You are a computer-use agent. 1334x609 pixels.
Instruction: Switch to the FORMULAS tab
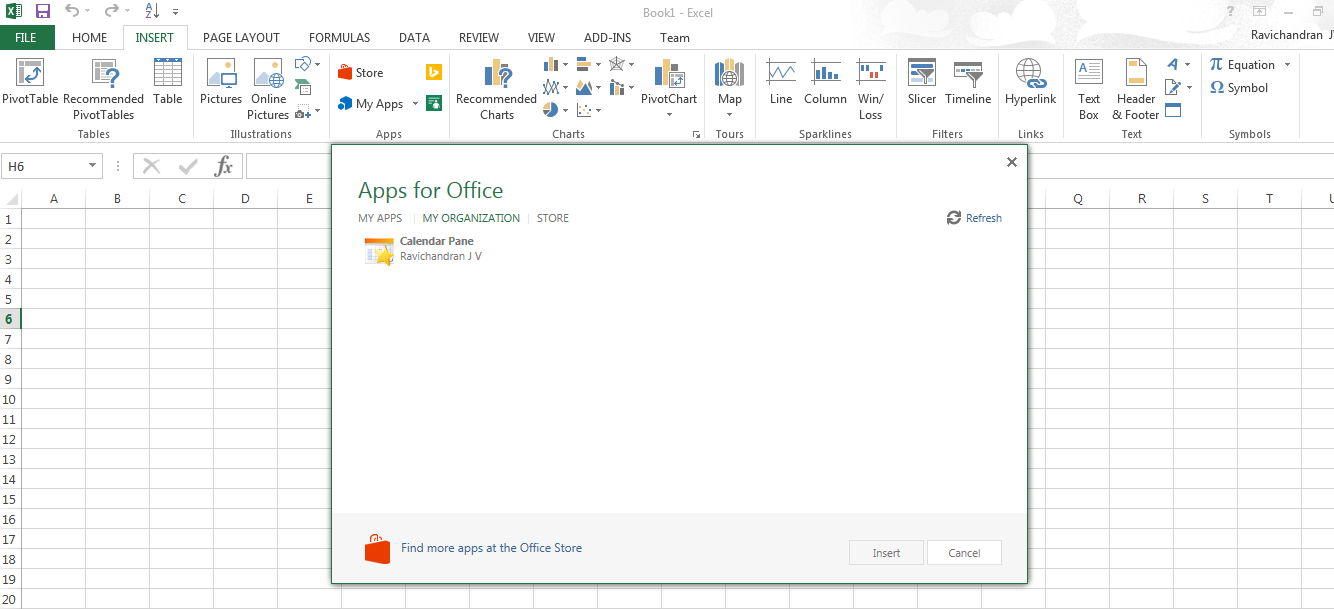point(340,38)
